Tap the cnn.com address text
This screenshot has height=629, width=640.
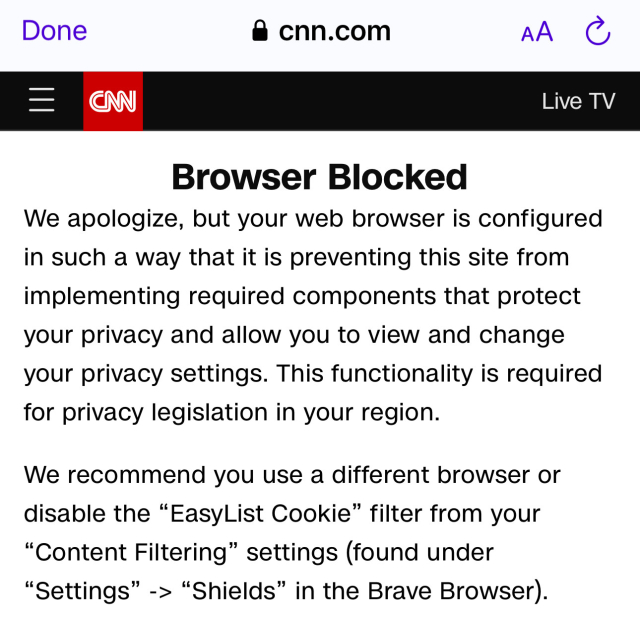334,31
